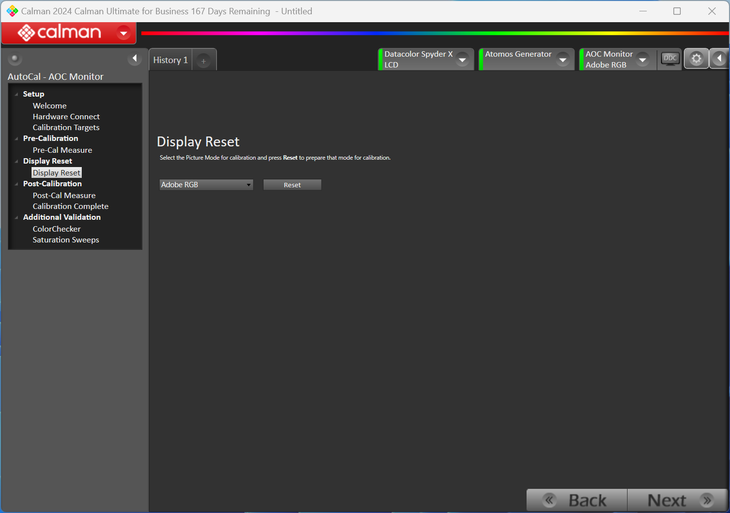Image resolution: width=730 pixels, height=513 pixels.
Task: Go to Hardware Connect page
Action: coord(66,116)
